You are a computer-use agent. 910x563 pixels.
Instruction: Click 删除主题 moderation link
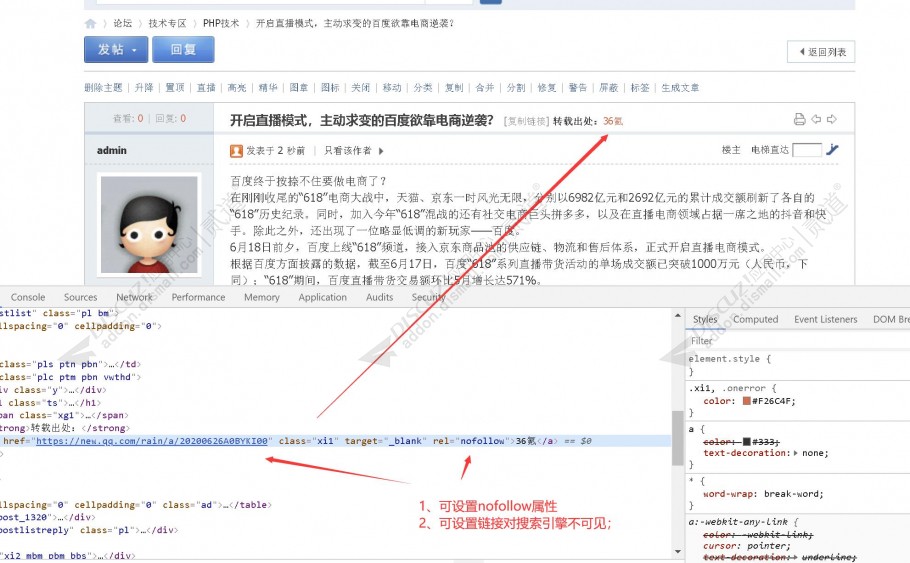coord(103,88)
